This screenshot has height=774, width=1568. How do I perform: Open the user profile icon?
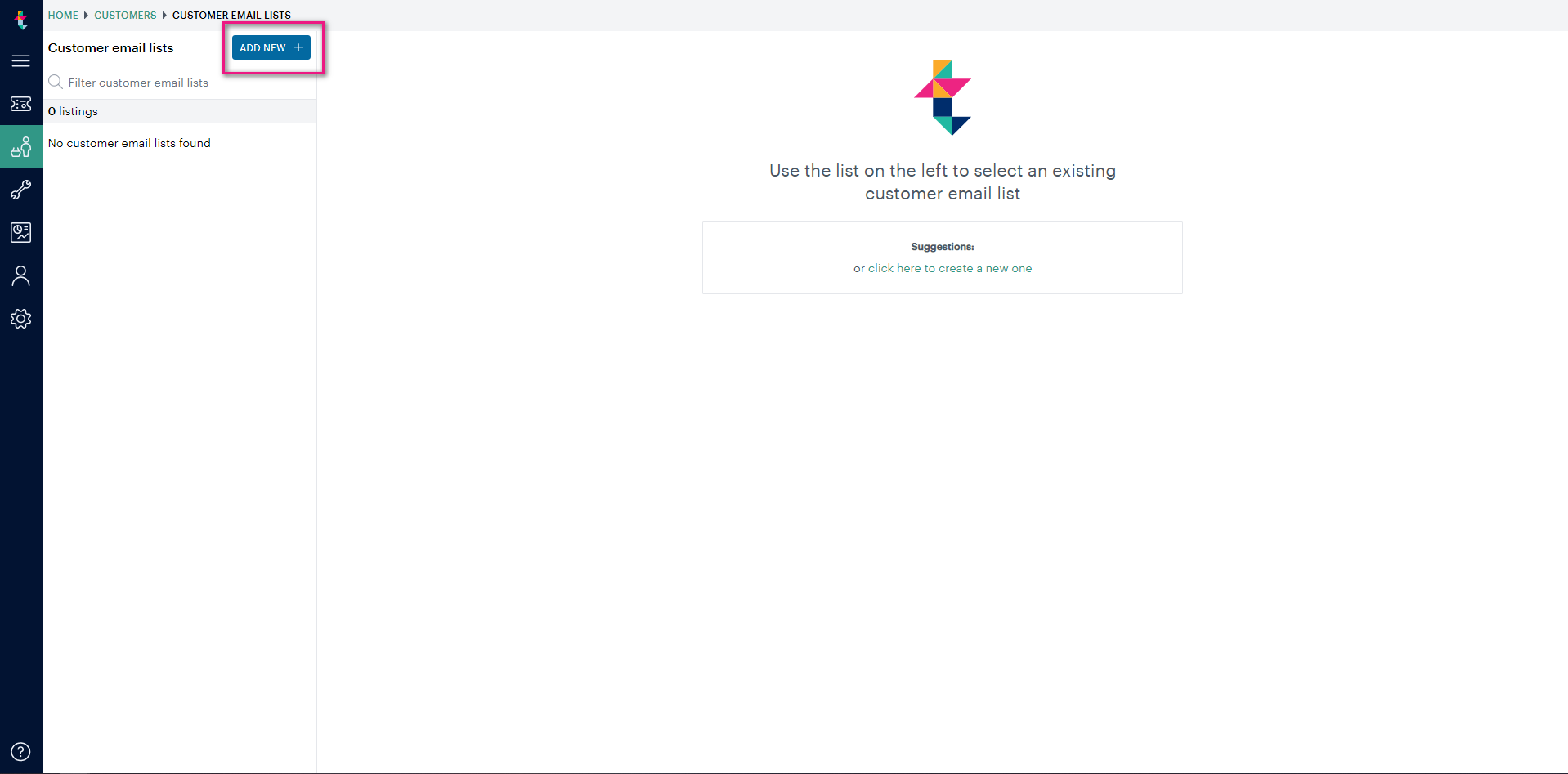21,276
